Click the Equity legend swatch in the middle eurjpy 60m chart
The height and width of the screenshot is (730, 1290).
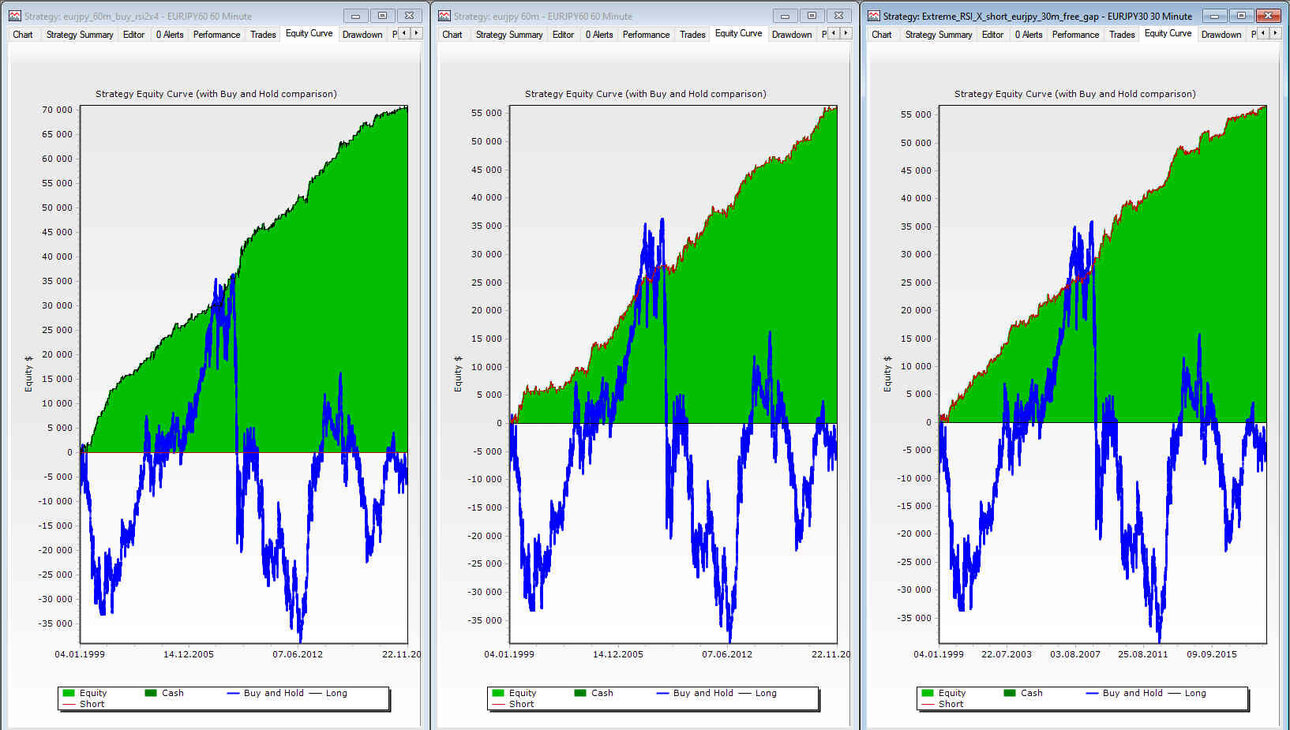point(497,693)
